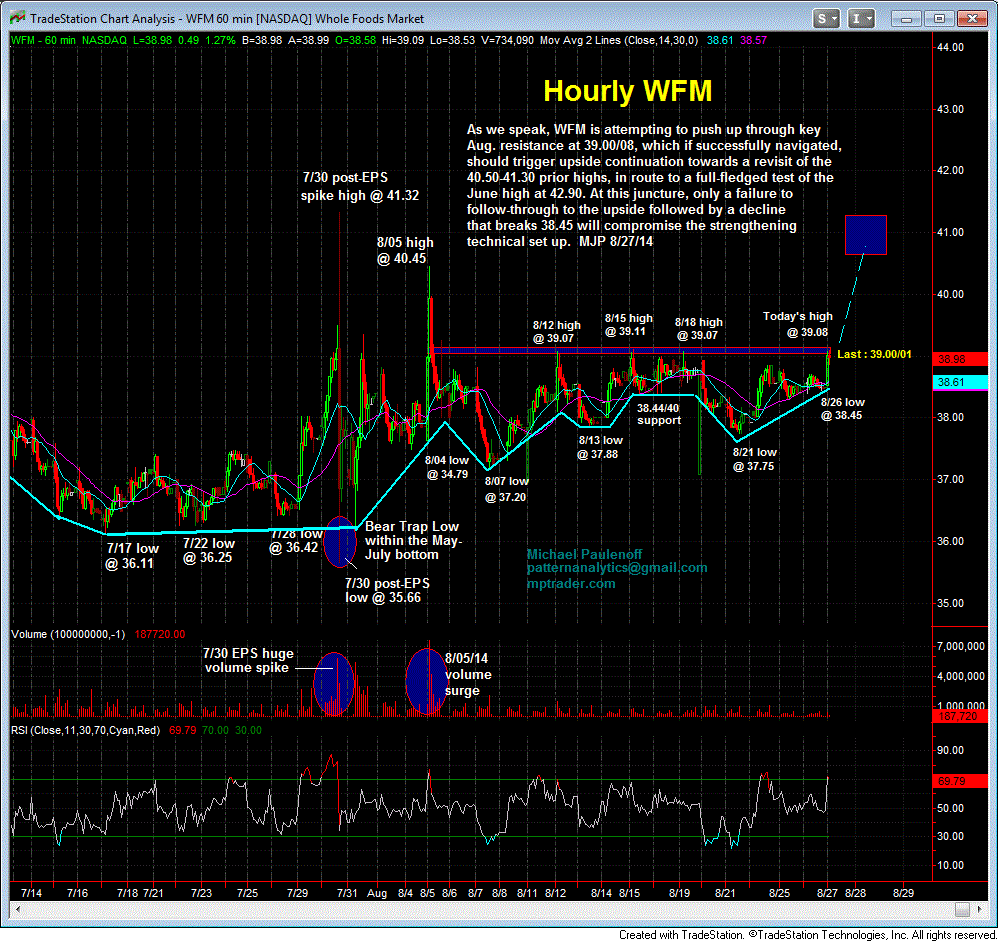The height and width of the screenshot is (941, 998).
Task: Click the mptrader.com text
Action: coord(571,584)
